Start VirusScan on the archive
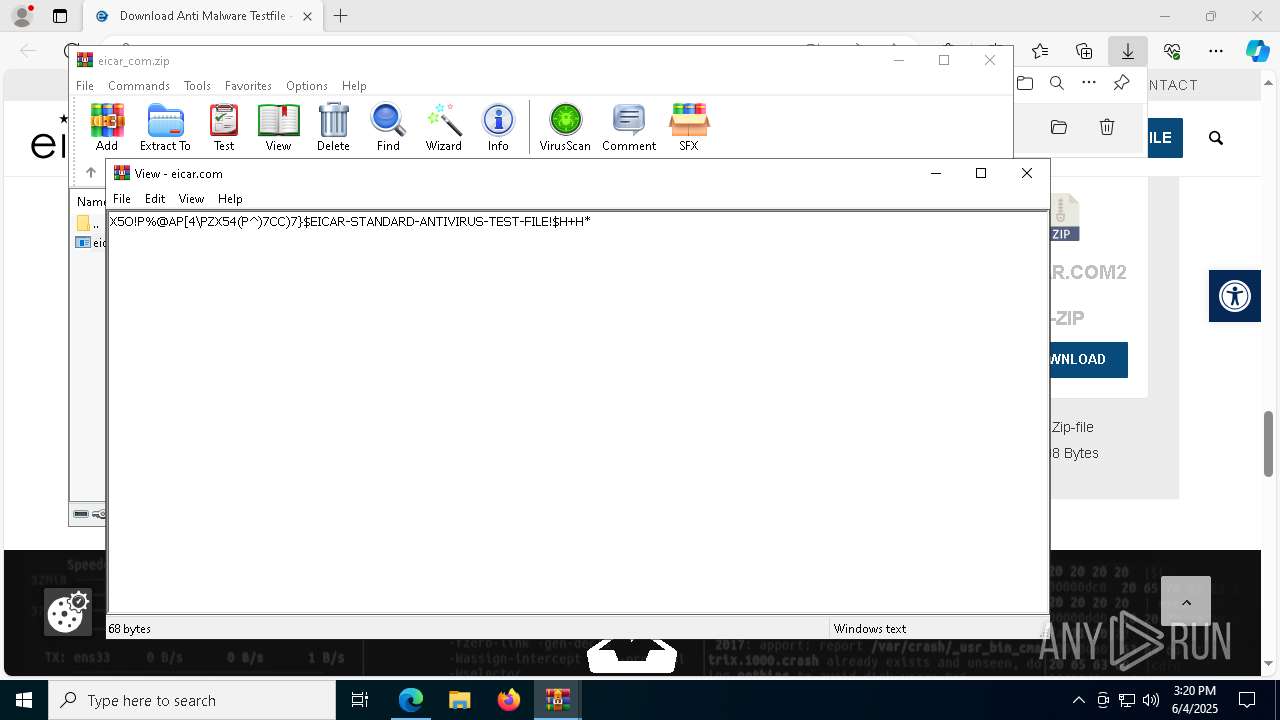 (x=565, y=127)
